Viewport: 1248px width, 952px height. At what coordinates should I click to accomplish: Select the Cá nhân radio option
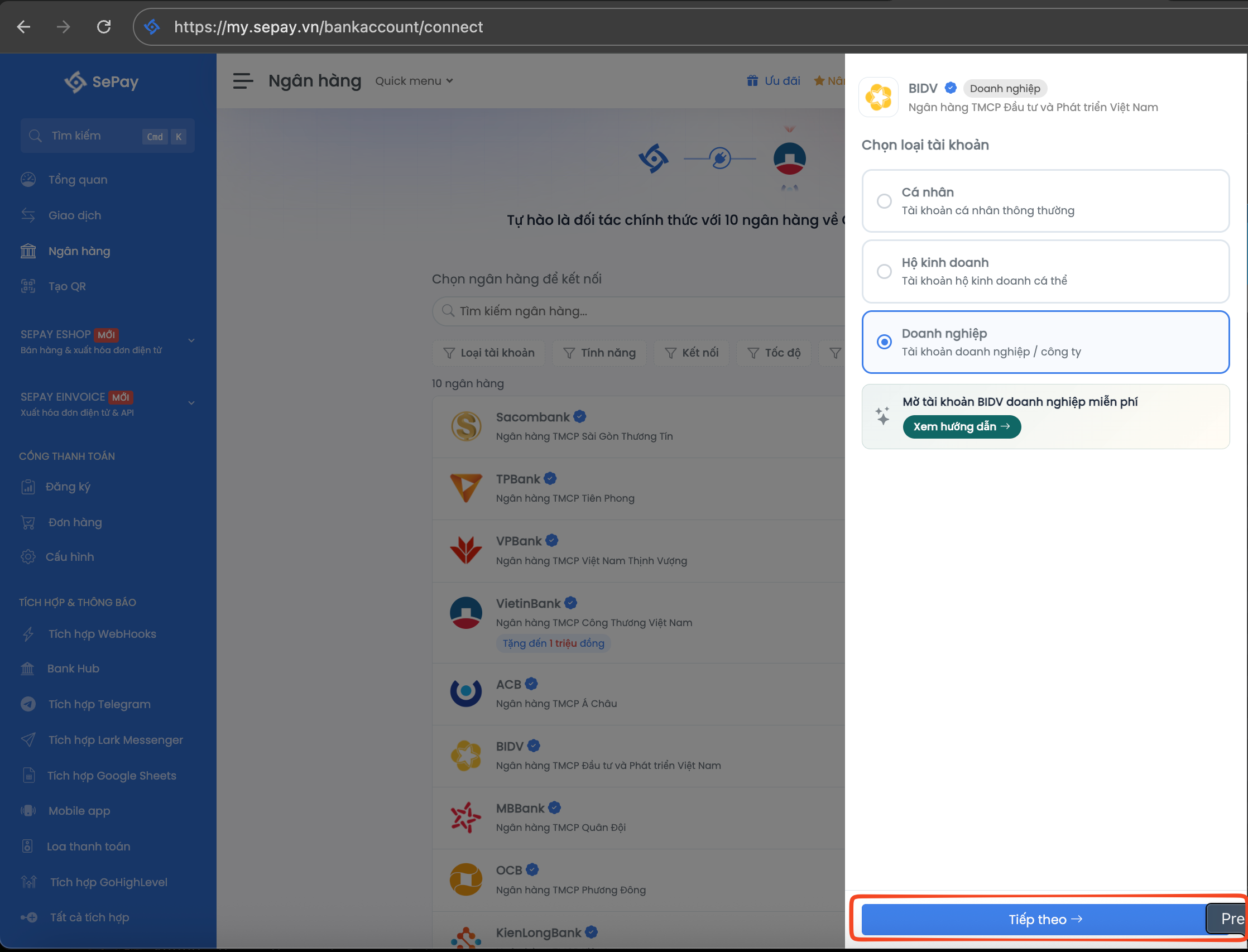pos(884,201)
